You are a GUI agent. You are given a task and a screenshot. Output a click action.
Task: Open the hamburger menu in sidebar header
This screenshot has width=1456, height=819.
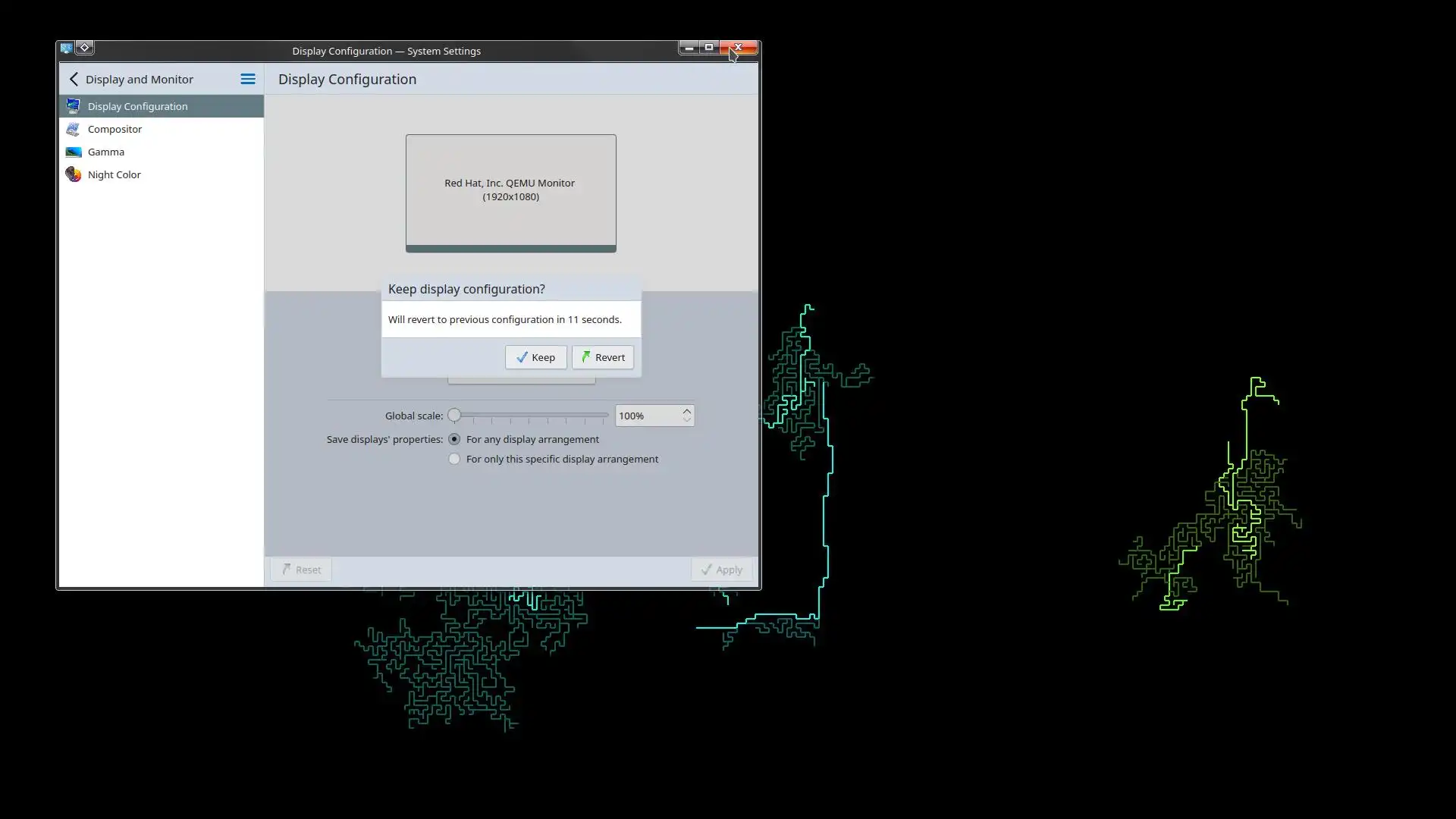click(247, 79)
